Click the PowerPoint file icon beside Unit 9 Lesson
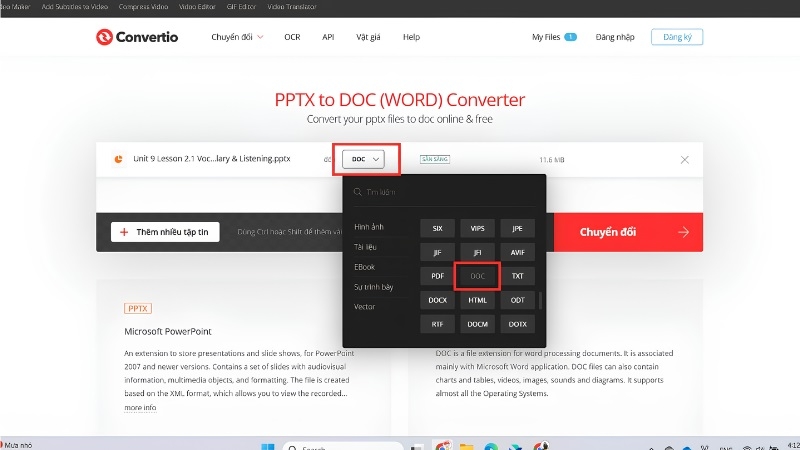 [x=118, y=159]
